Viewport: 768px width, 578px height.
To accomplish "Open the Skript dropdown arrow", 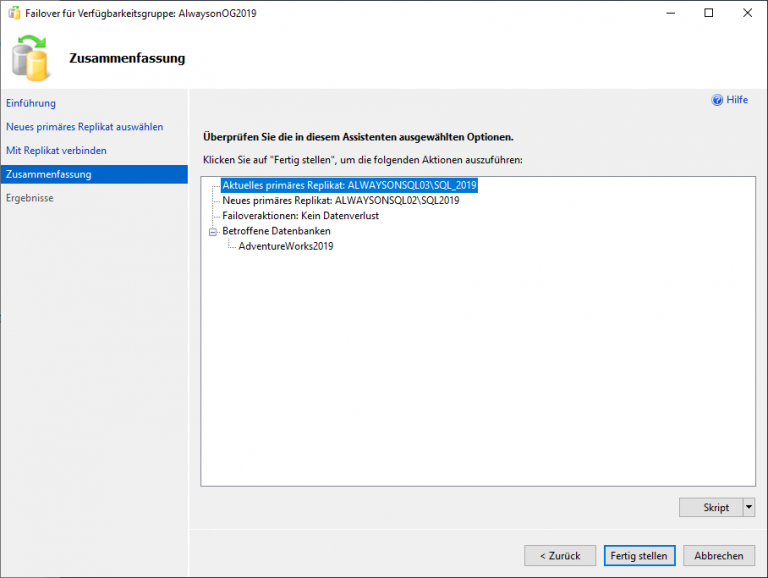I will click(749, 507).
